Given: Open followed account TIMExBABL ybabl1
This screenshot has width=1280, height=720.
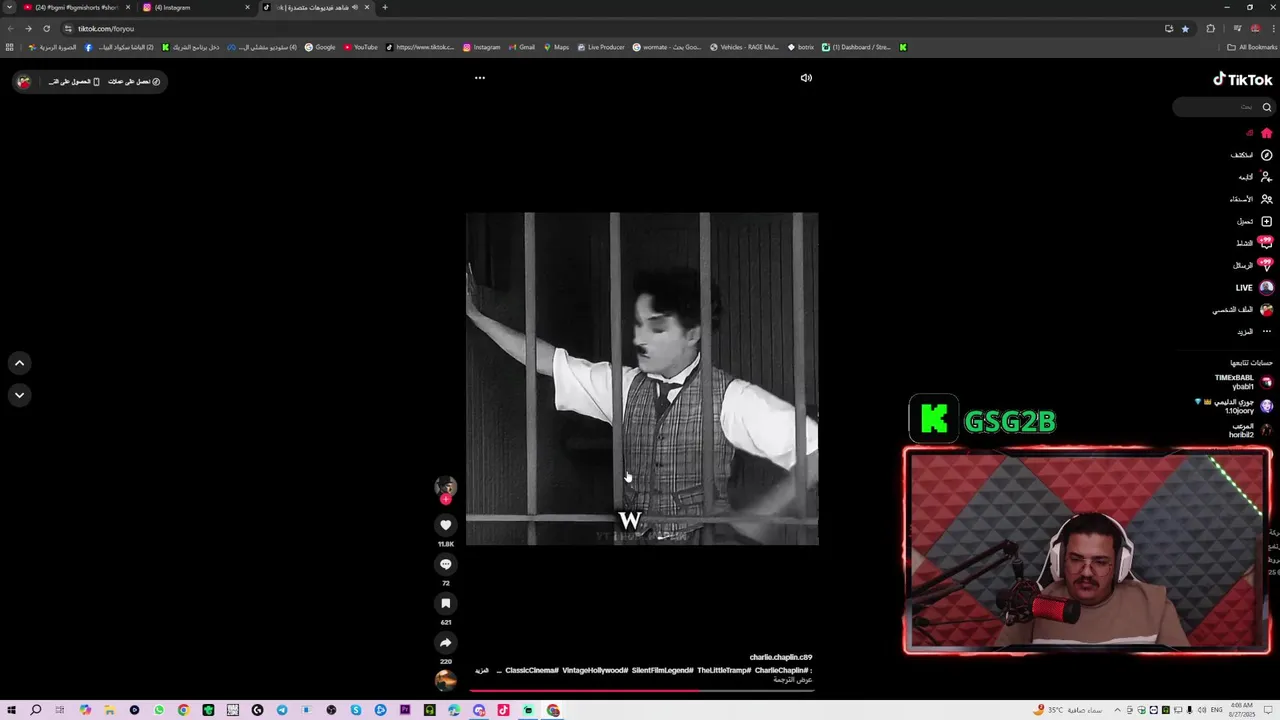Looking at the screenshot, I should pyautogui.click(x=1242, y=382).
